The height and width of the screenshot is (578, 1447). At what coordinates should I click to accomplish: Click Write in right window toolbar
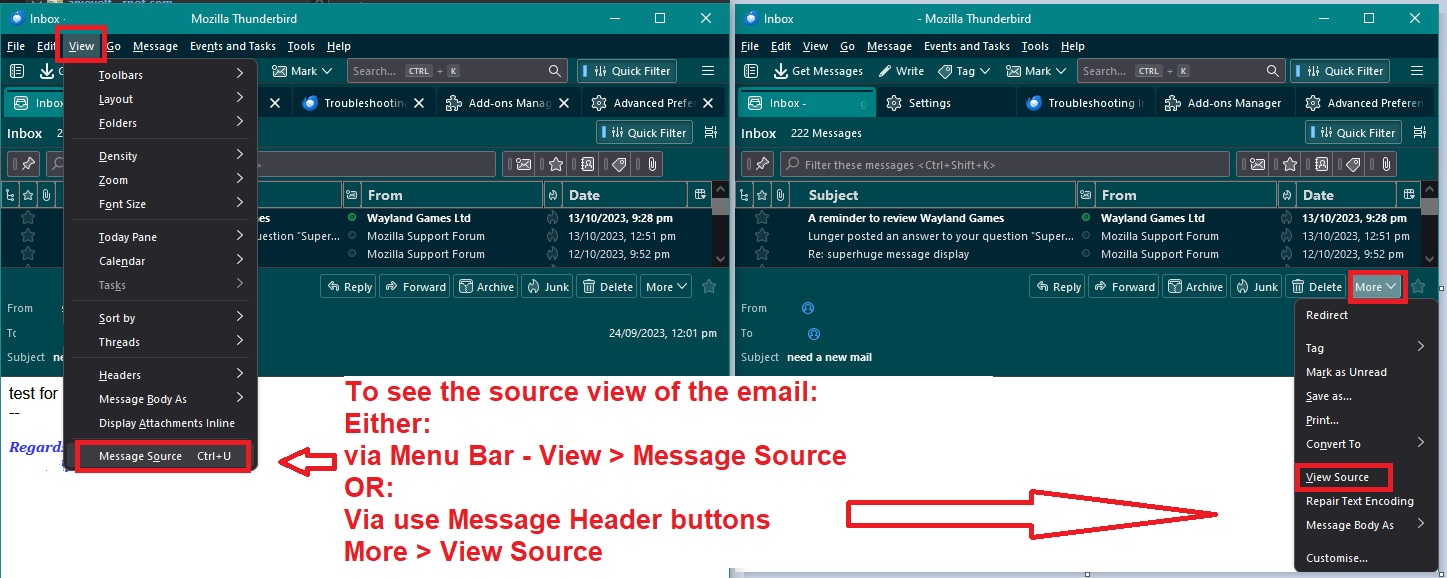(x=901, y=71)
